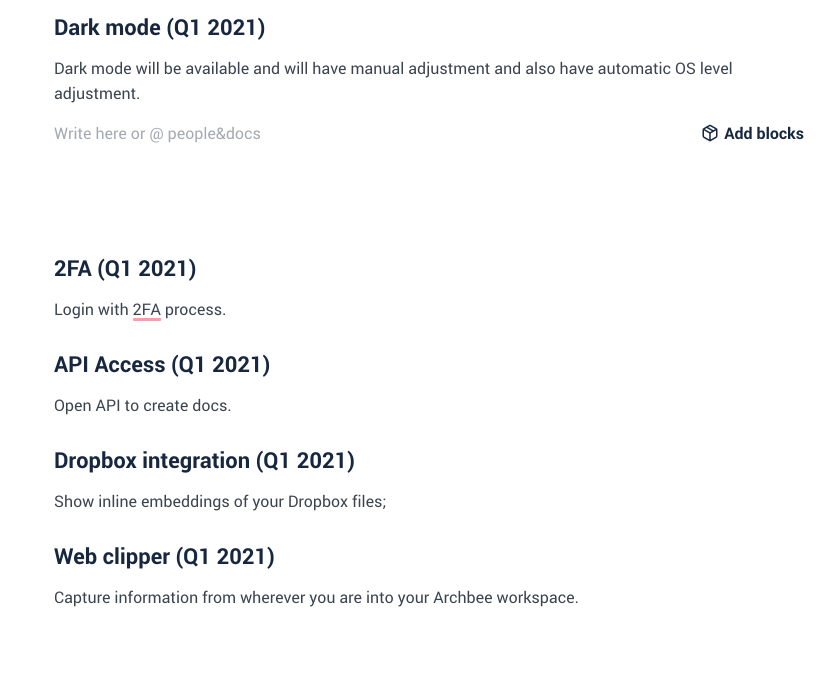This screenshot has height=694, width=830.
Task: Click the Add blocks cube icon
Action: (709, 133)
